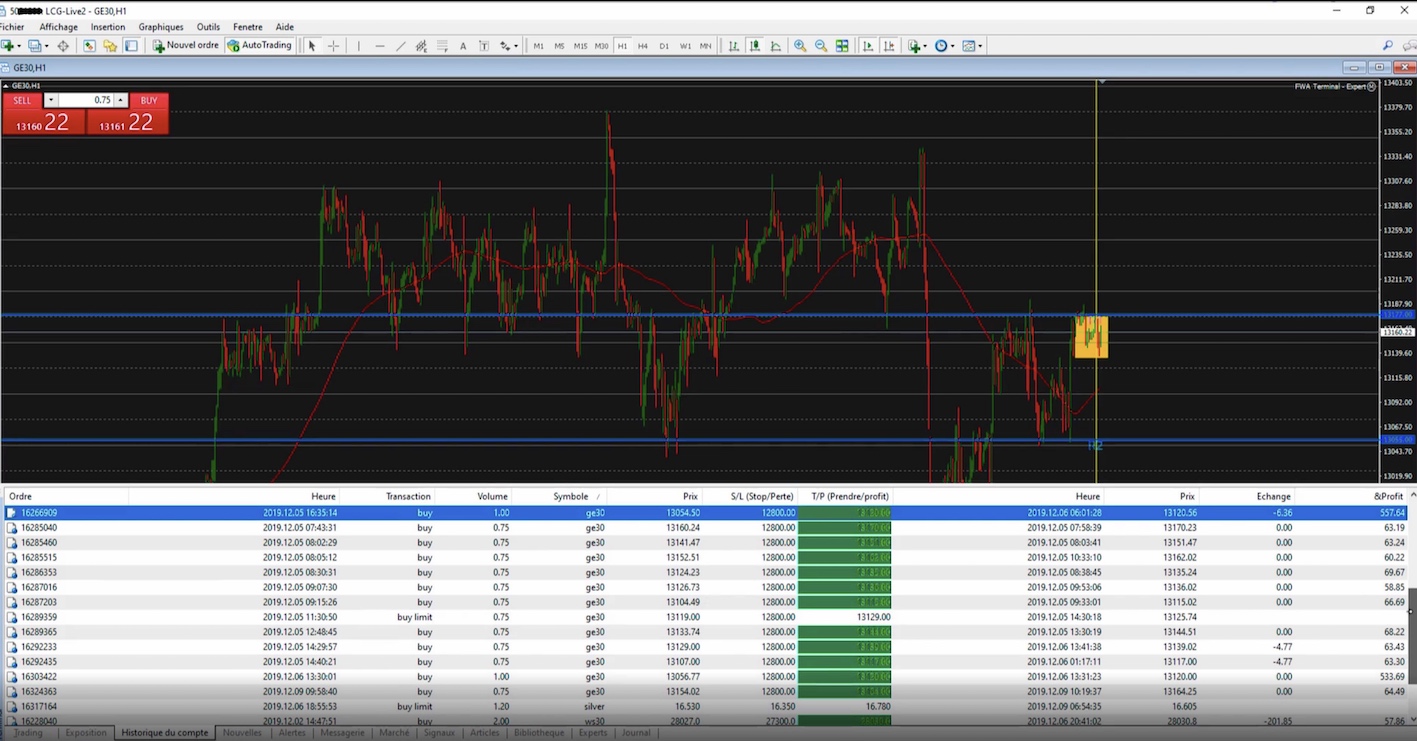Zoom out on the chart
Viewport: 1417px width, 741px height.
click(x=821, y=46)
